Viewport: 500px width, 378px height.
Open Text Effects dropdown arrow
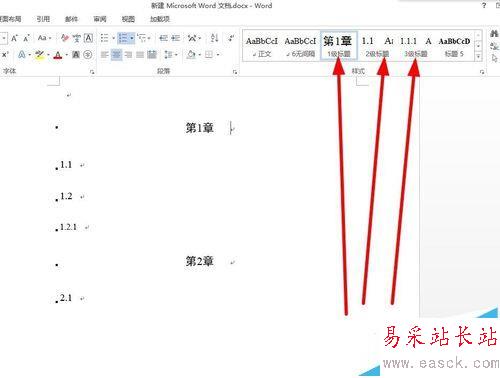pyautogui.click(x=29, y=55)
